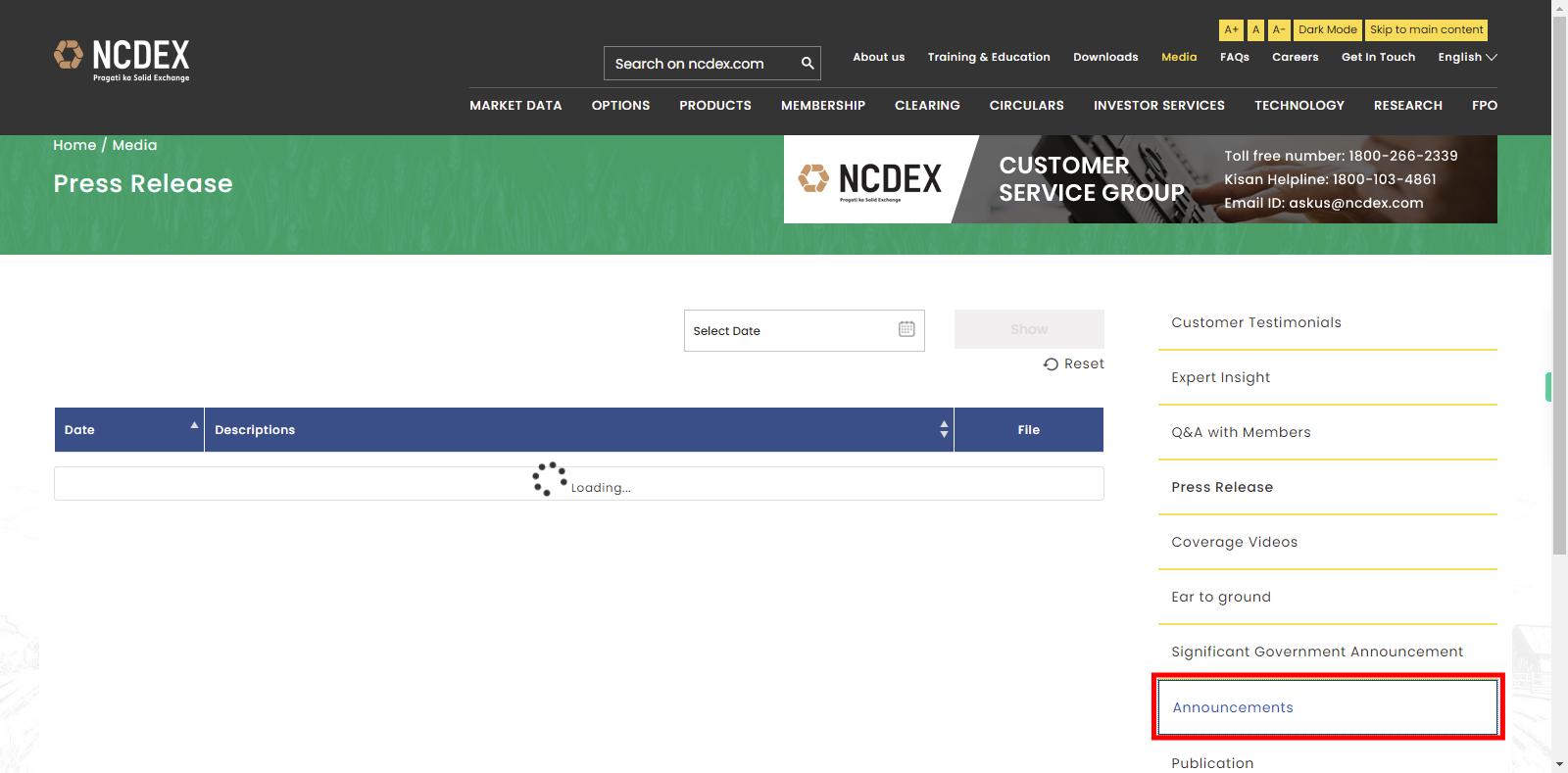1568x773 pixels.
Task: Click Media breadcrumb link
Action: tap(134, 145)
